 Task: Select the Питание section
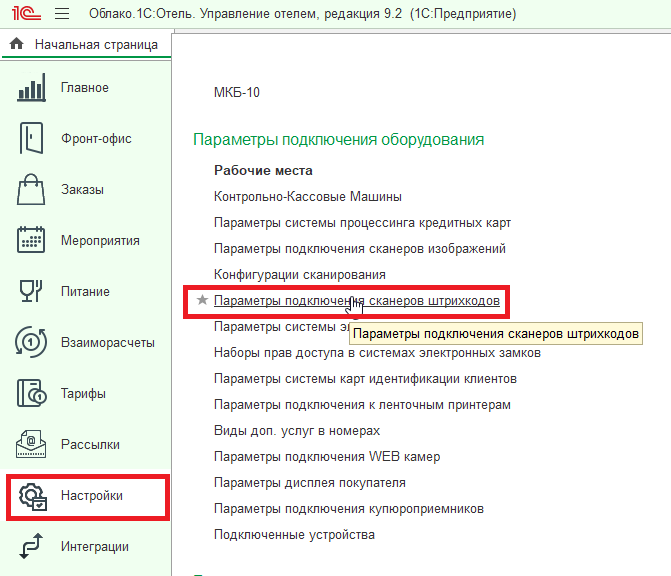86,291
